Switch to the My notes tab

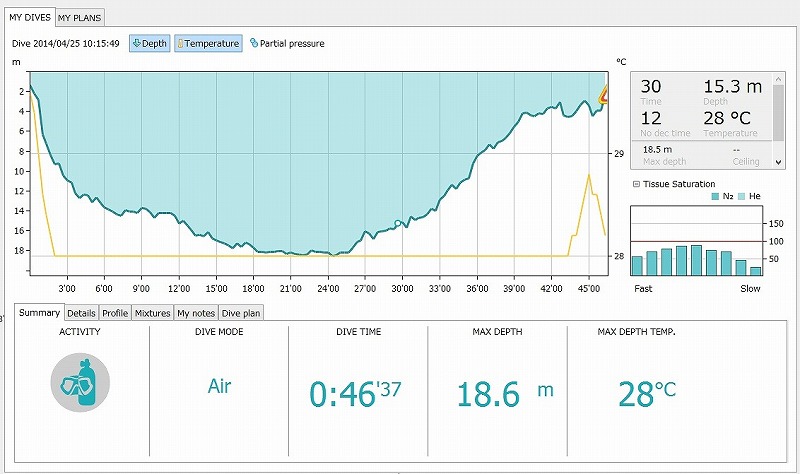[196, 313]
